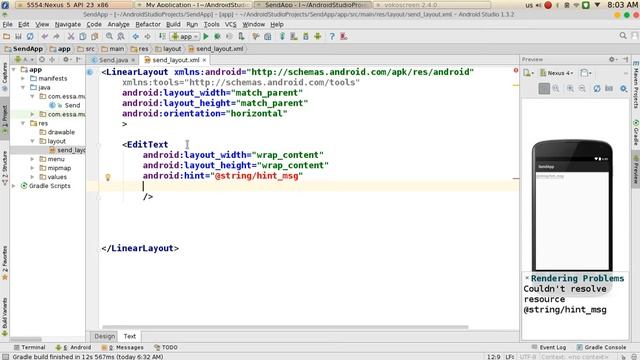Click the Attach debugger icon

coord(241,36)
